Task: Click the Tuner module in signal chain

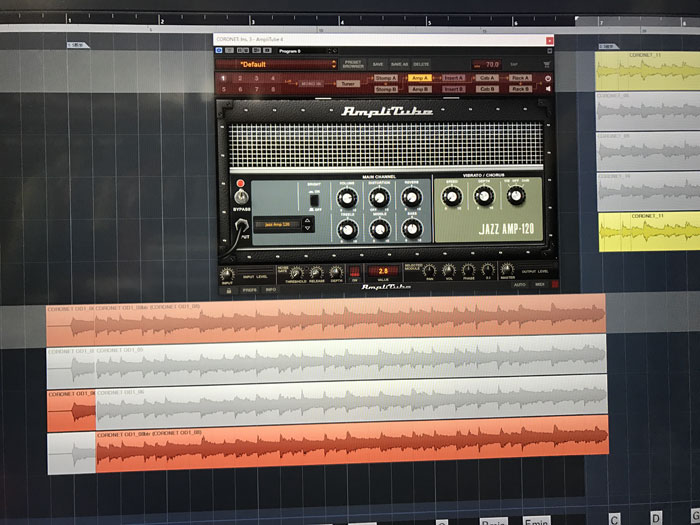Action: tap(348, 83)
